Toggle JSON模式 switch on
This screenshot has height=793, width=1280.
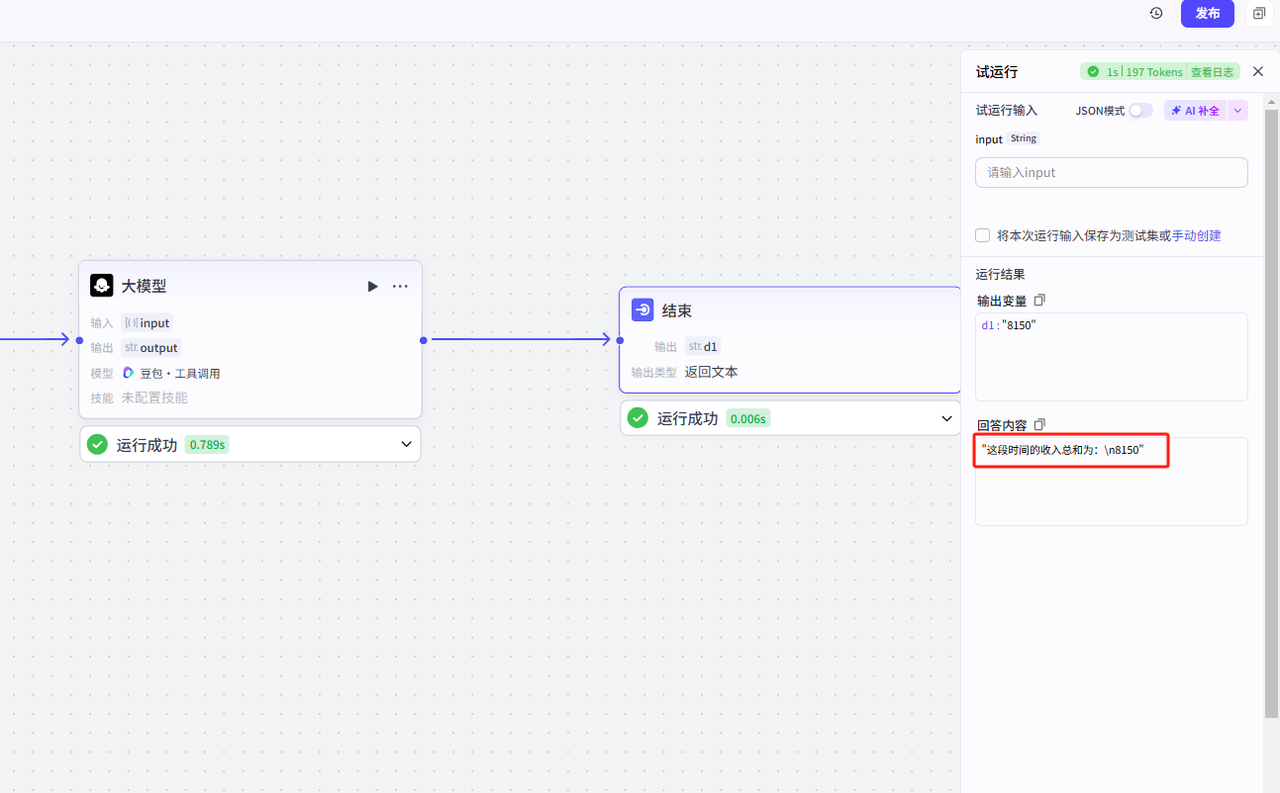click(x=1140, y=111)
